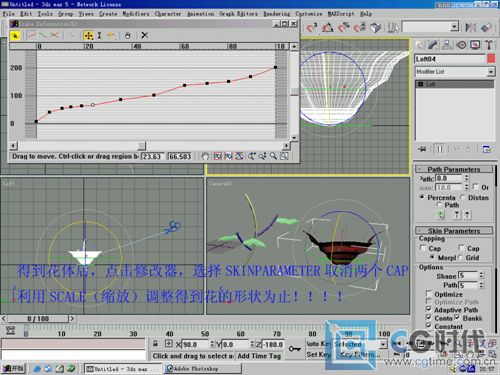Open the Modifier List dropdown

click(x=455, y=72)
